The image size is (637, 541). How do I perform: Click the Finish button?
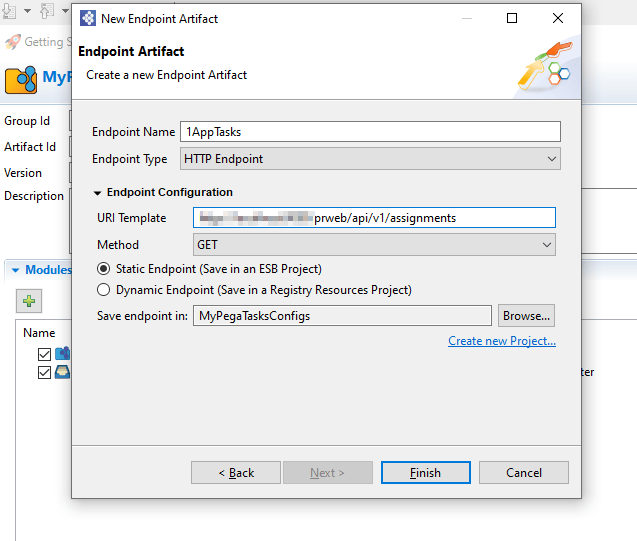(425, 473)
